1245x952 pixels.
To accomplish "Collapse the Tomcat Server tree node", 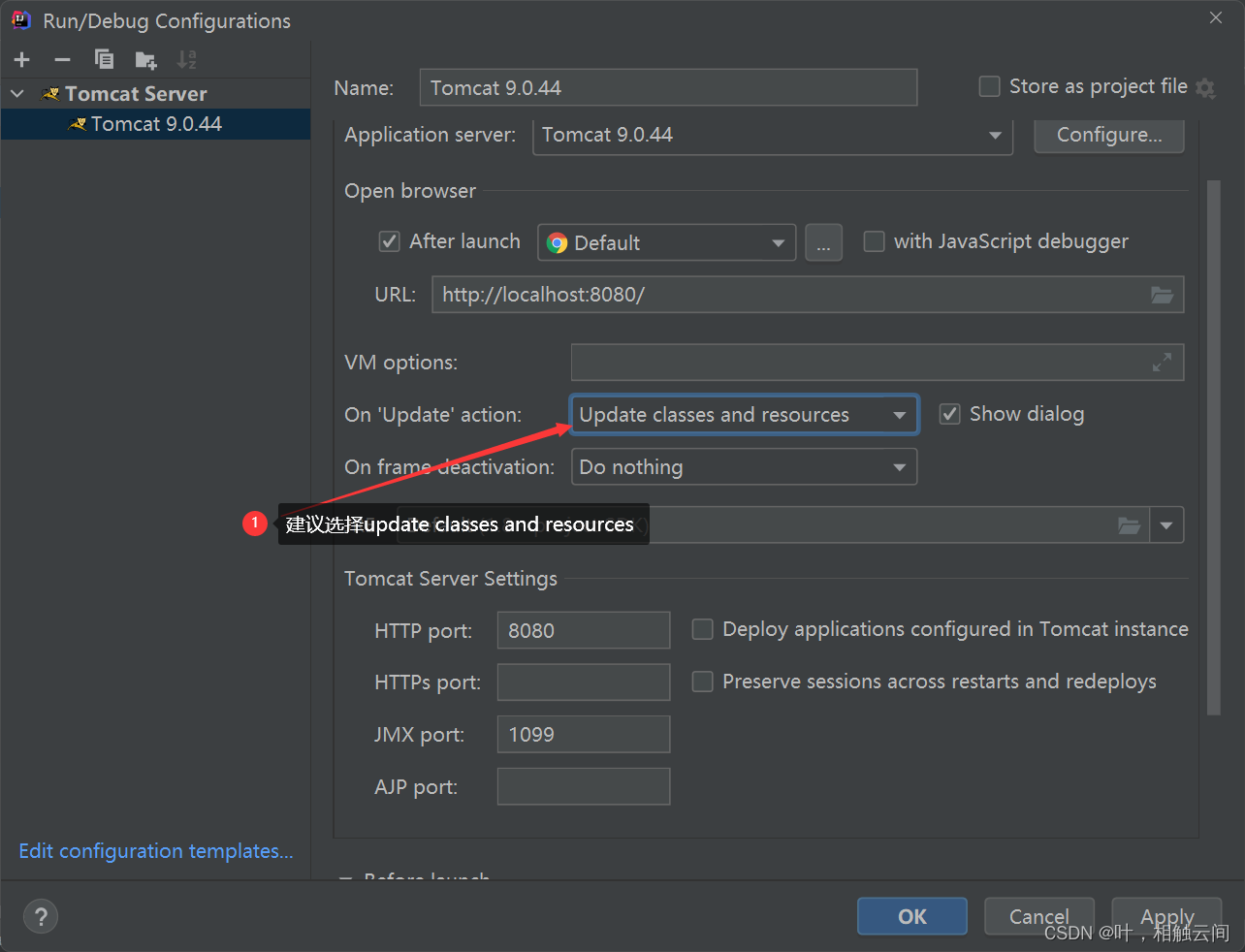I will (x=17, y=94).
